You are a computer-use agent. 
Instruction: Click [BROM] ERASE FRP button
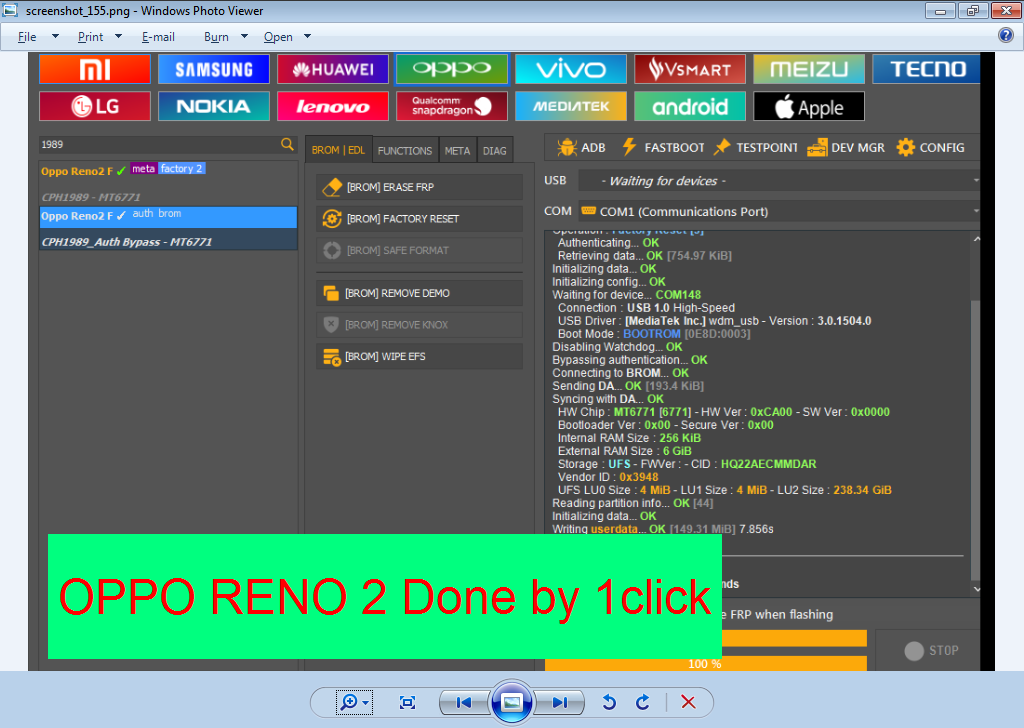click(419, 187)
